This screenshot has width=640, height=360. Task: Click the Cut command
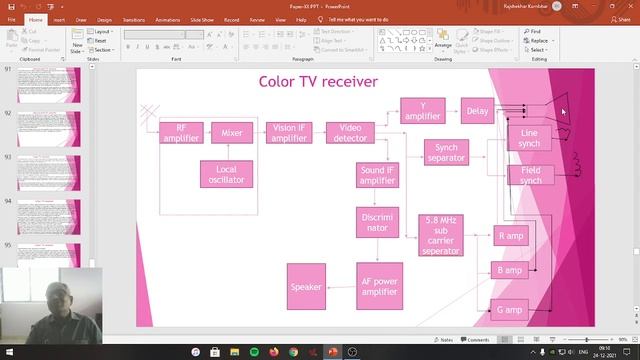click(29, 31)
